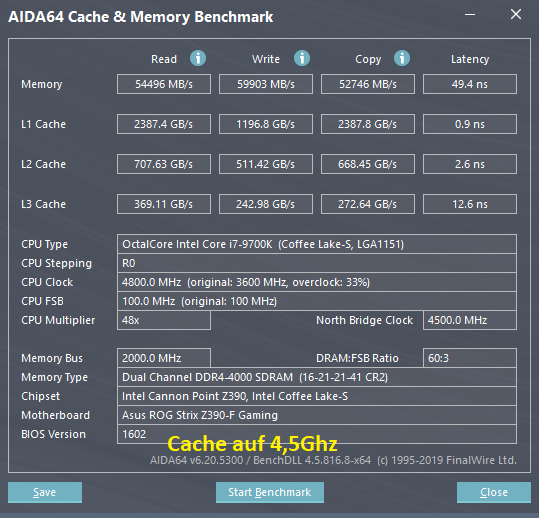Click the Copy info icon

coord(402,58)
